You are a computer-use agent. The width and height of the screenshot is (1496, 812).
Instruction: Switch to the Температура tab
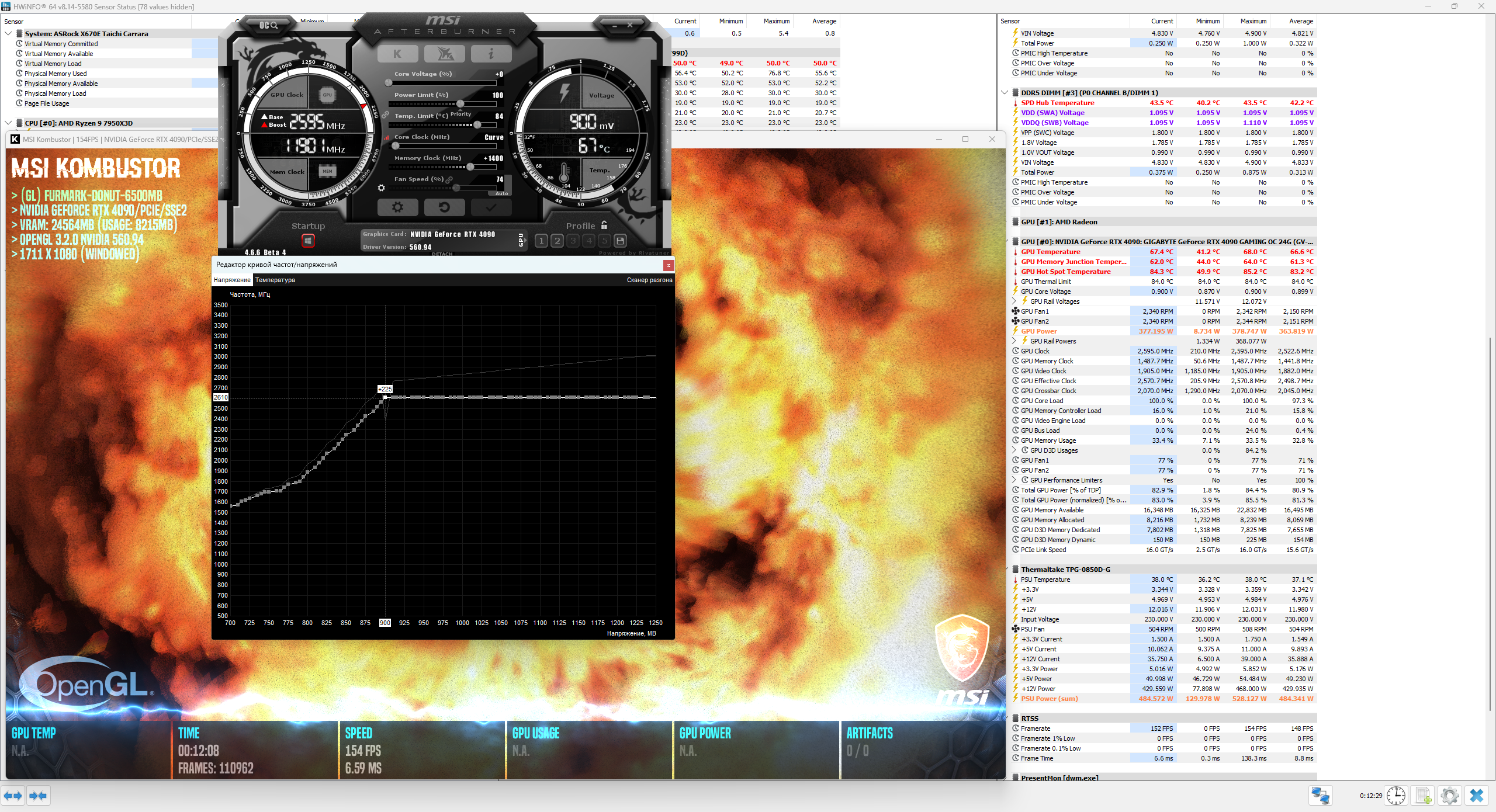(275, 280)
